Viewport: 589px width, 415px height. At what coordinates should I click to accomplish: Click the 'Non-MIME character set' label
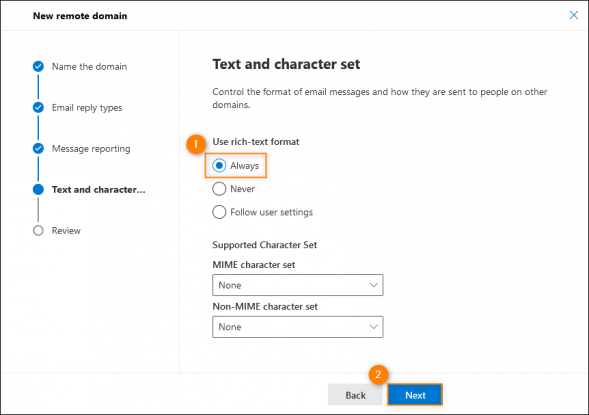(x=265, y=306)
